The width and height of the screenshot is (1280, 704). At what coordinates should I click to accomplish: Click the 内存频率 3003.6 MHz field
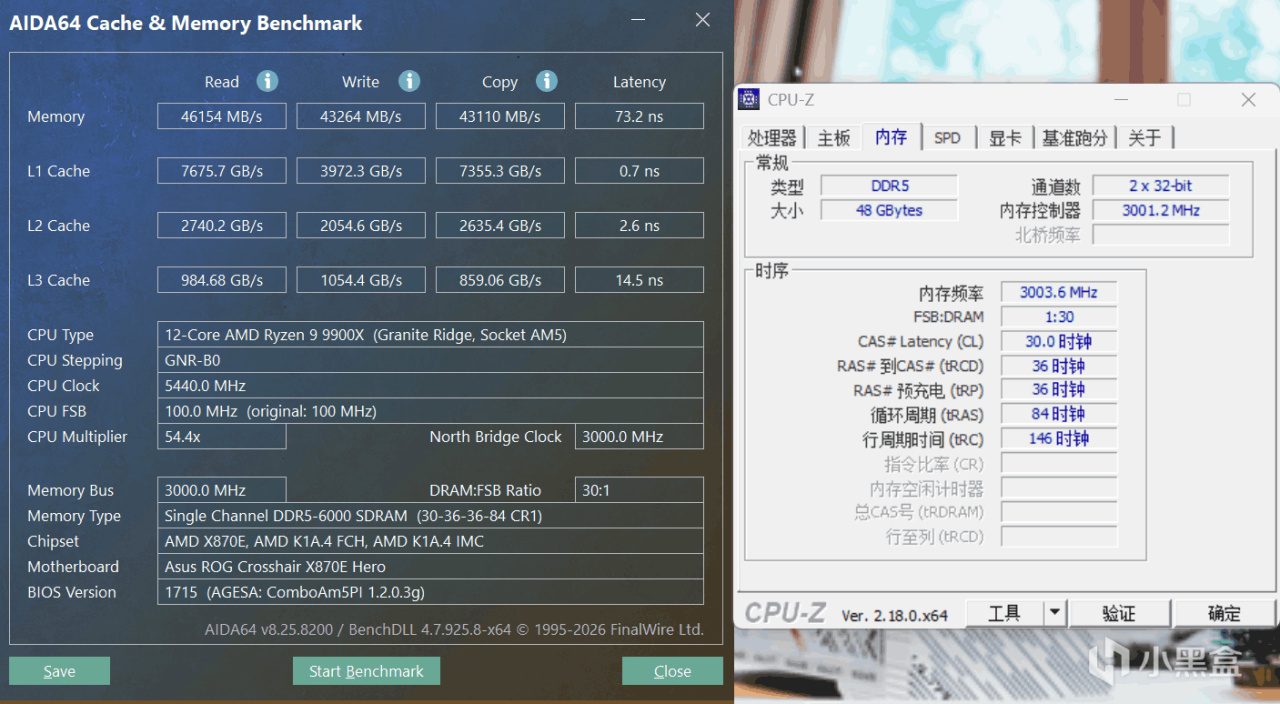(1059, 293)
